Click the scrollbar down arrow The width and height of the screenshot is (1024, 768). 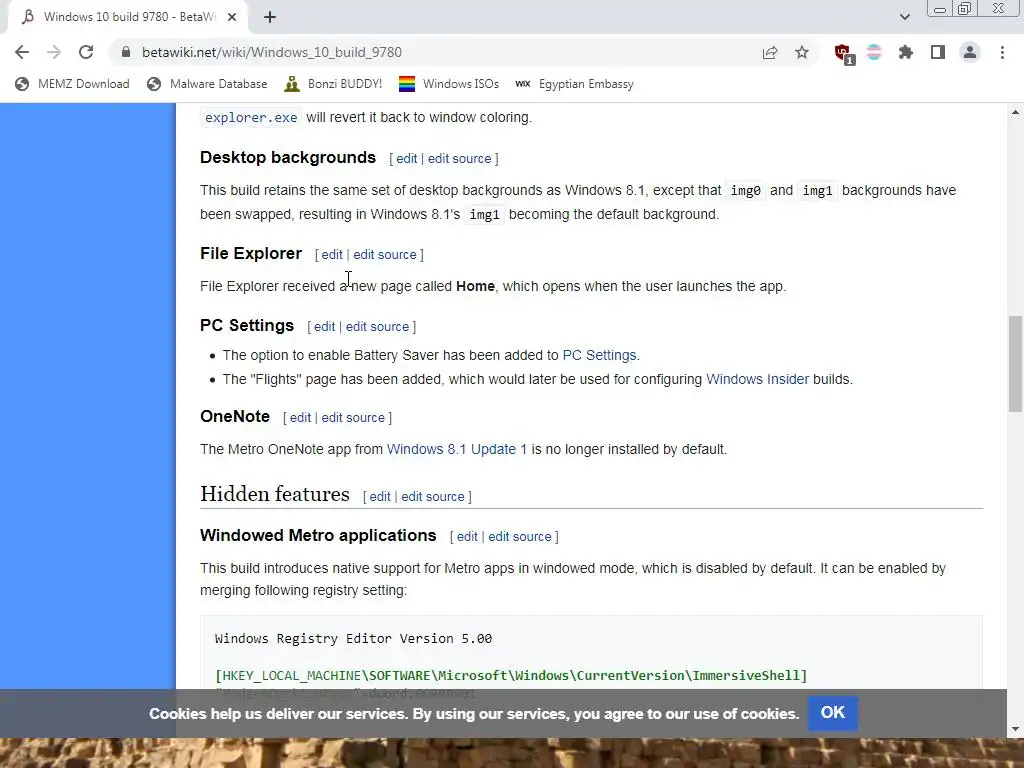(1015, 729)
